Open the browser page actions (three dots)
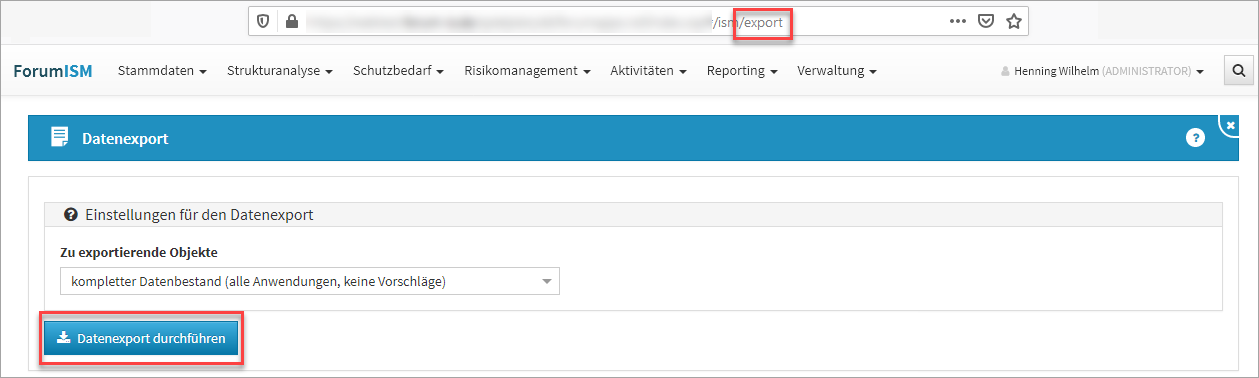The width and height of the screenshot is (1259, 378). (x=957, y=21)
